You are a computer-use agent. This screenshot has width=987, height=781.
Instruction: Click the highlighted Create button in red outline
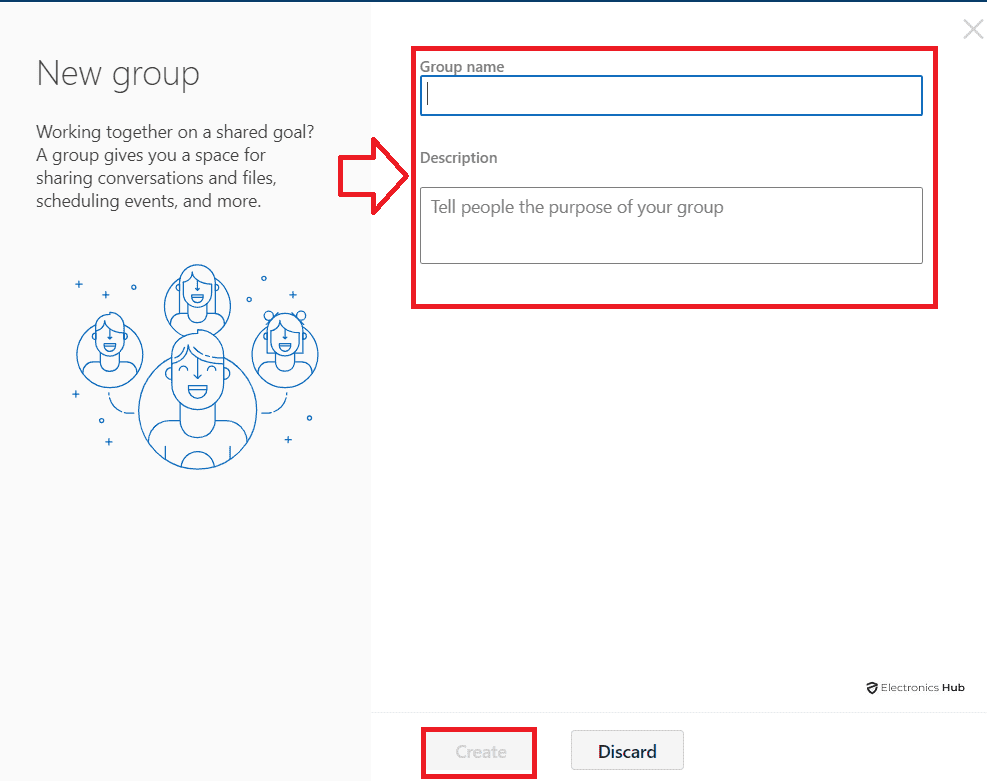479,751
